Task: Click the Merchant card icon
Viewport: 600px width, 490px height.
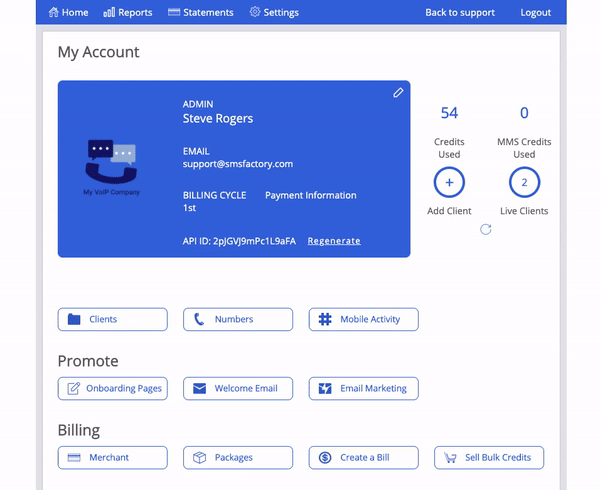Action: pos(74,457)
